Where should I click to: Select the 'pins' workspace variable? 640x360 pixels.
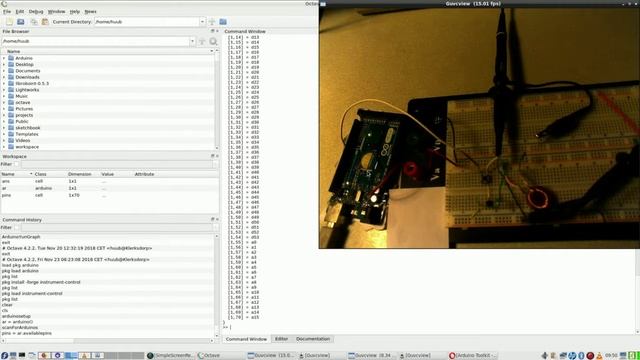[x=109, y=195]
